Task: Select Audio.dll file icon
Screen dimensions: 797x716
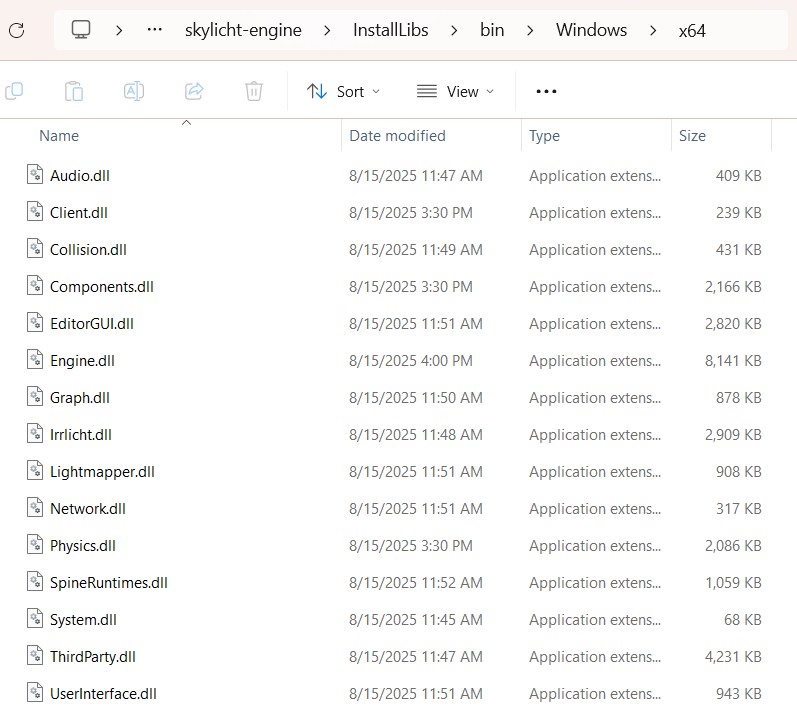Action: pyautogui.click(x=35, y=175)
